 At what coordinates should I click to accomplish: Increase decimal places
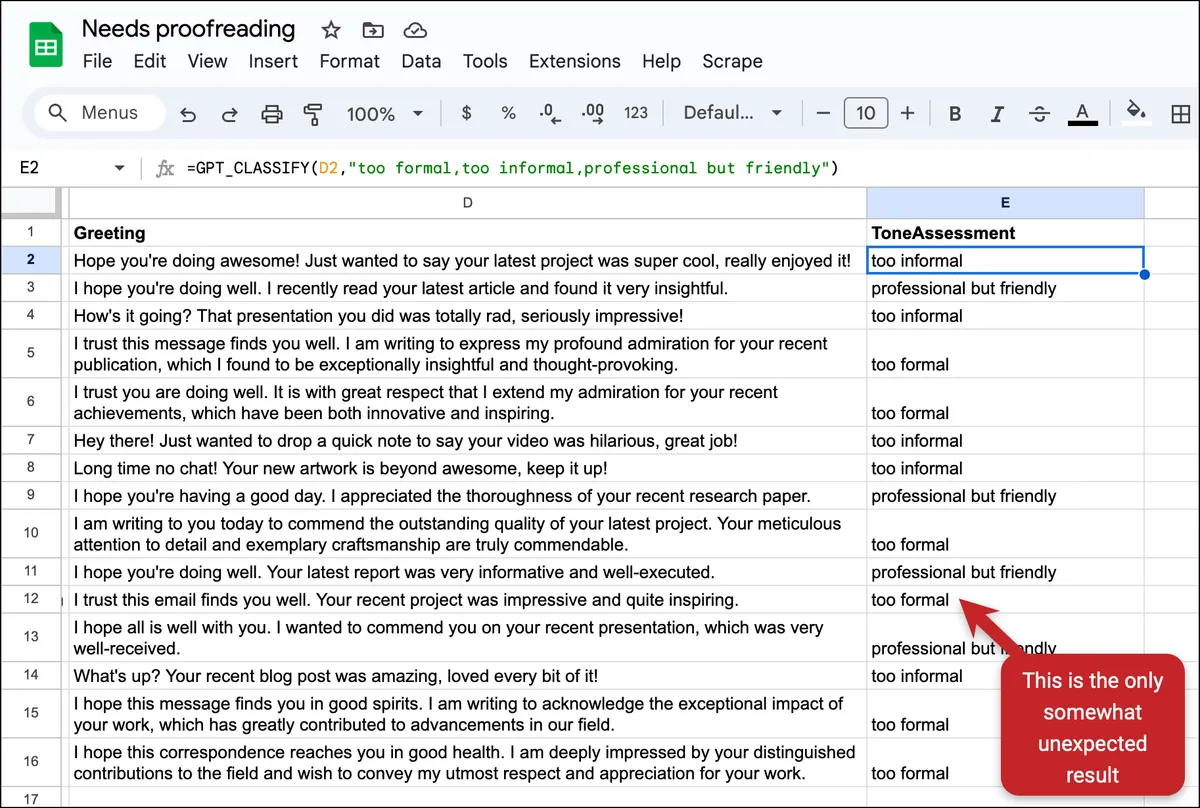click(593, 113)
